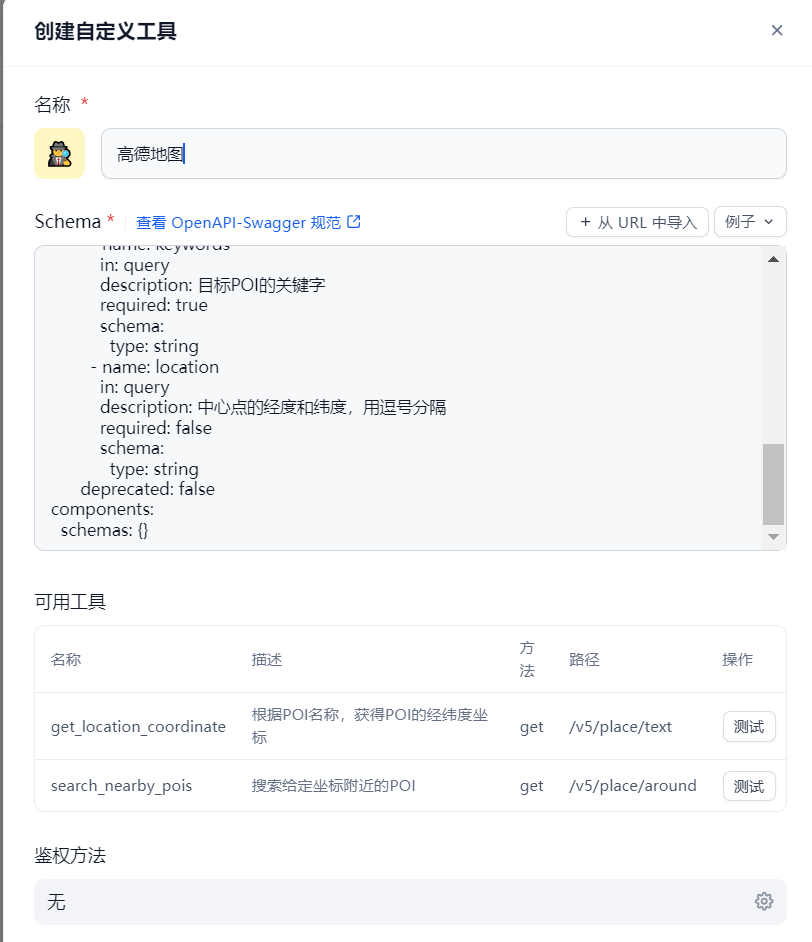Click the plus icon for URL import
Screen dimensions: 812x942
click(x=585, y=222)
